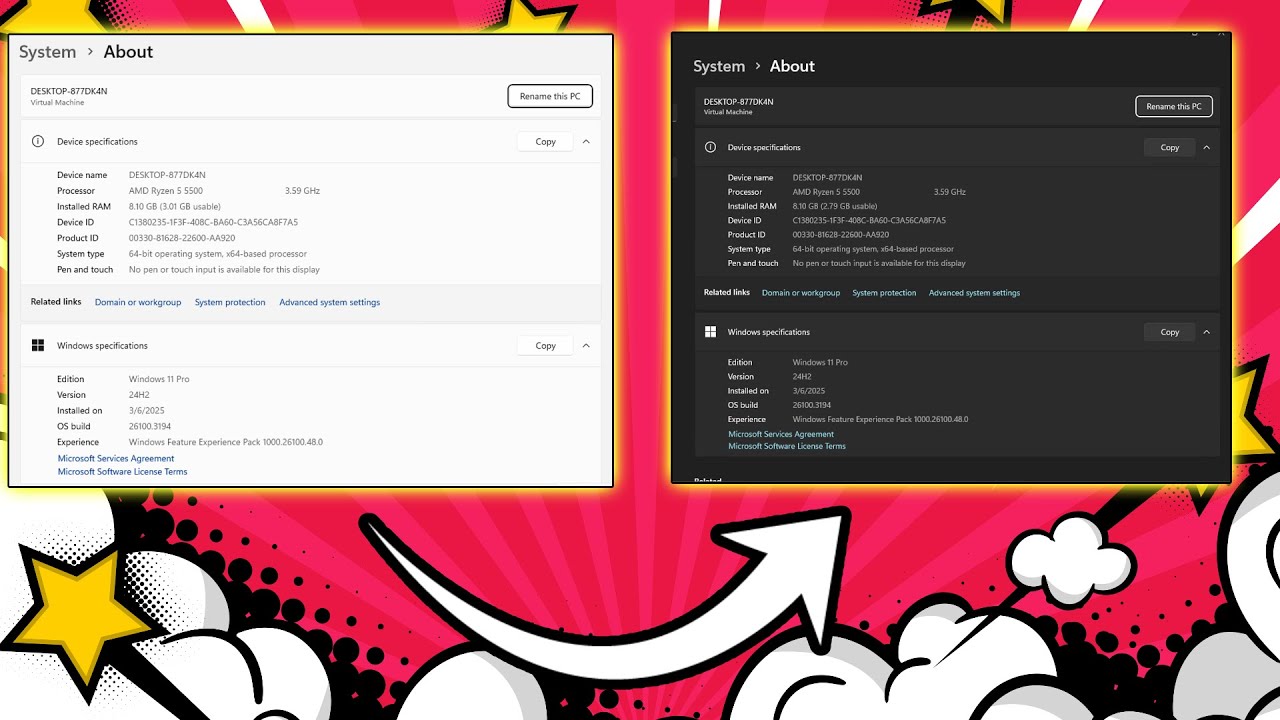Click 3.59 GHz processor speed, light window
1280x720 pixels.
302,191
